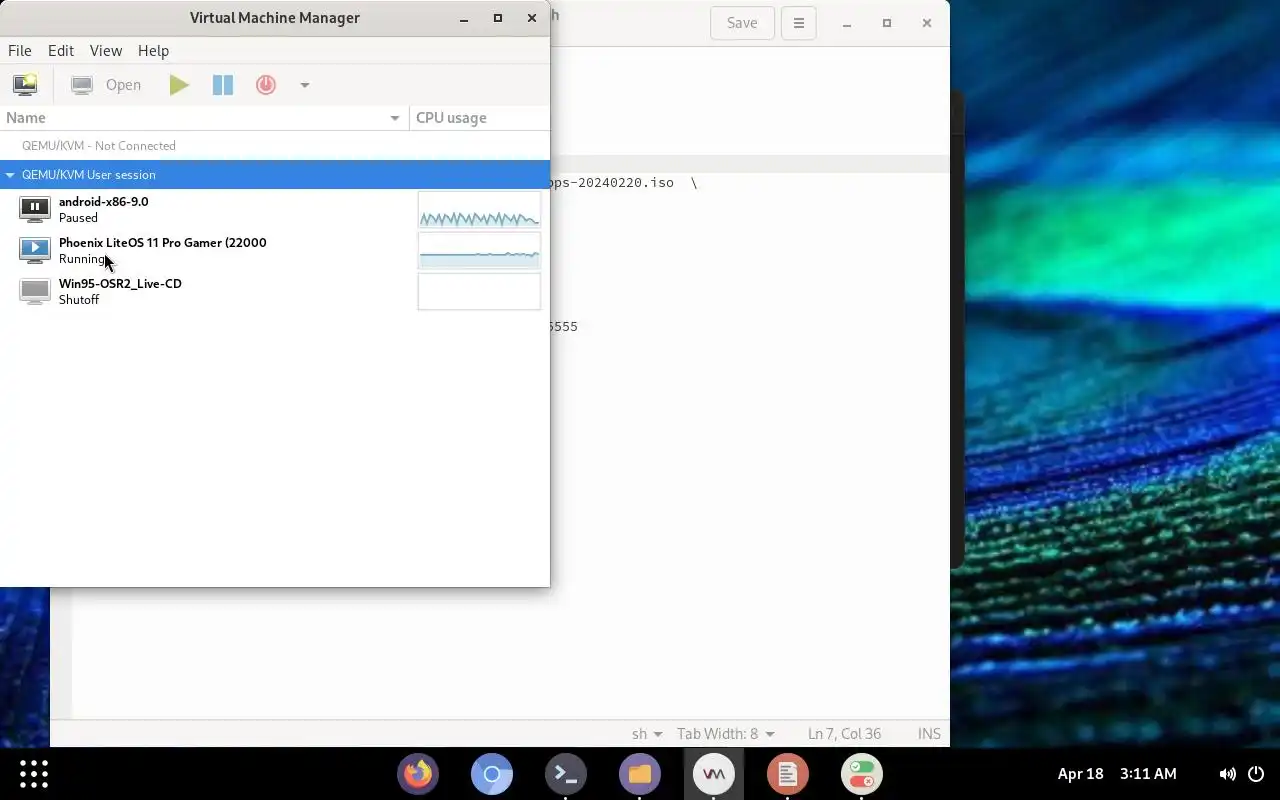
Task: Close the Virtual Machine Manager window
Action: (532, 18)
